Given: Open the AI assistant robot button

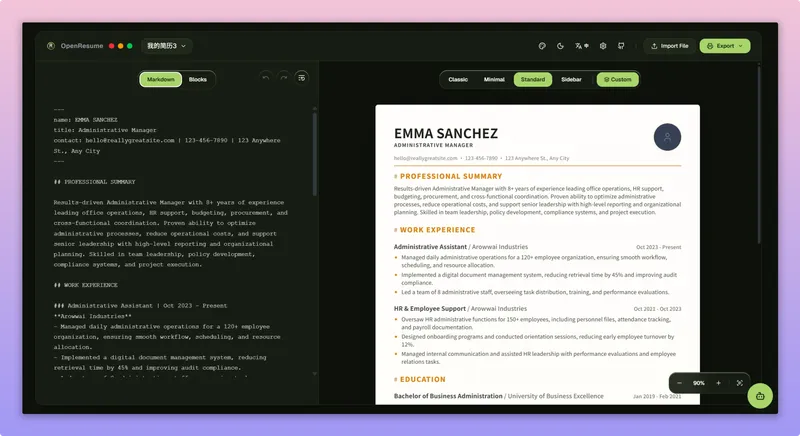Looking at the screenshot, I should [760, 396].
